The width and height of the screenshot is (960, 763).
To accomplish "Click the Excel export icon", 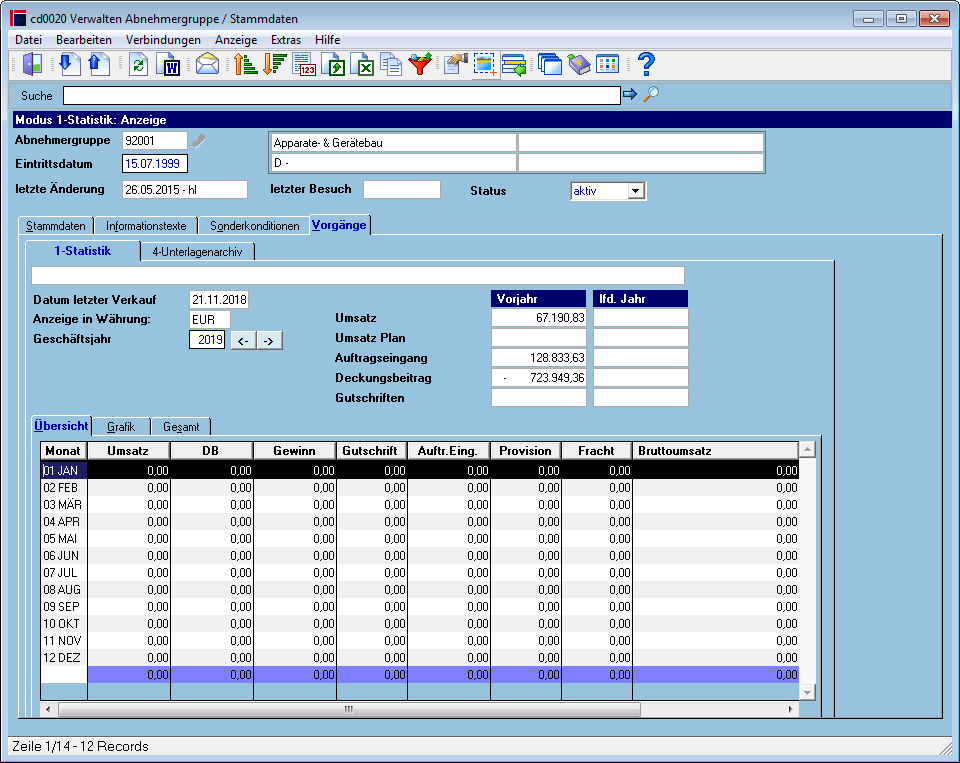I will pyautogui.click(x=362, y=64).
